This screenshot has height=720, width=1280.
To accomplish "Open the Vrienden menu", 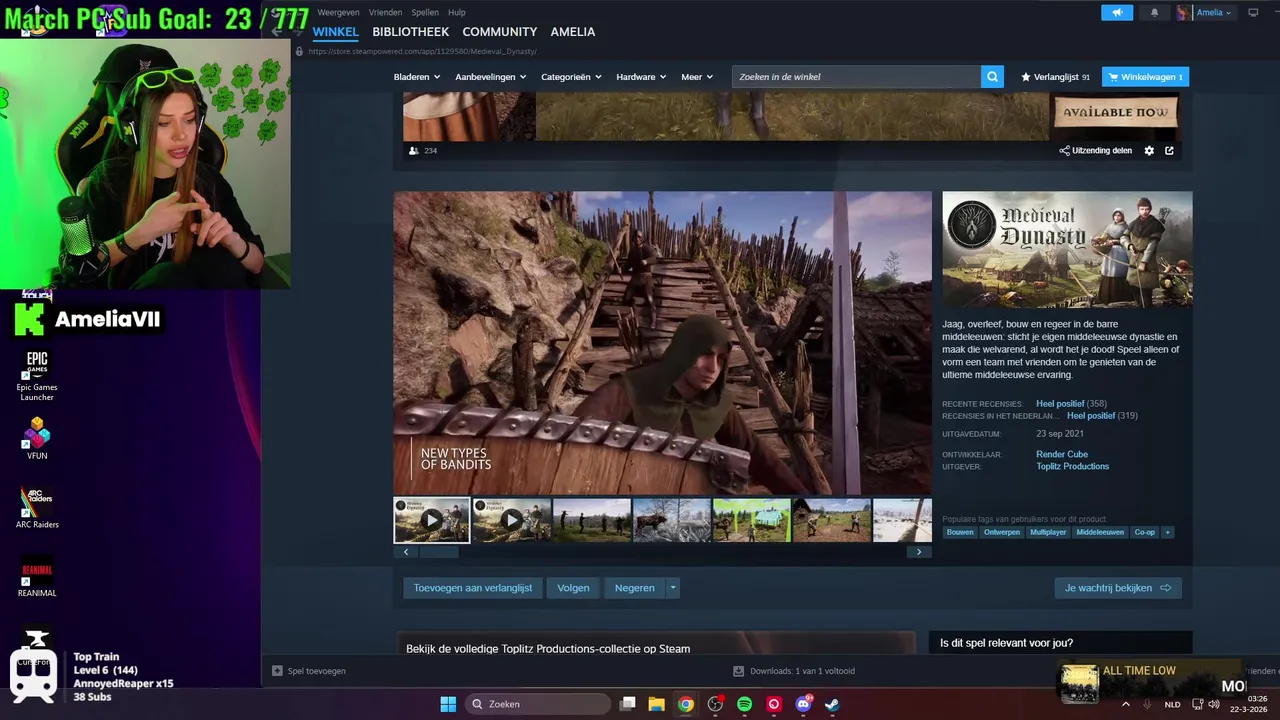I will click(x=385, y=13).
